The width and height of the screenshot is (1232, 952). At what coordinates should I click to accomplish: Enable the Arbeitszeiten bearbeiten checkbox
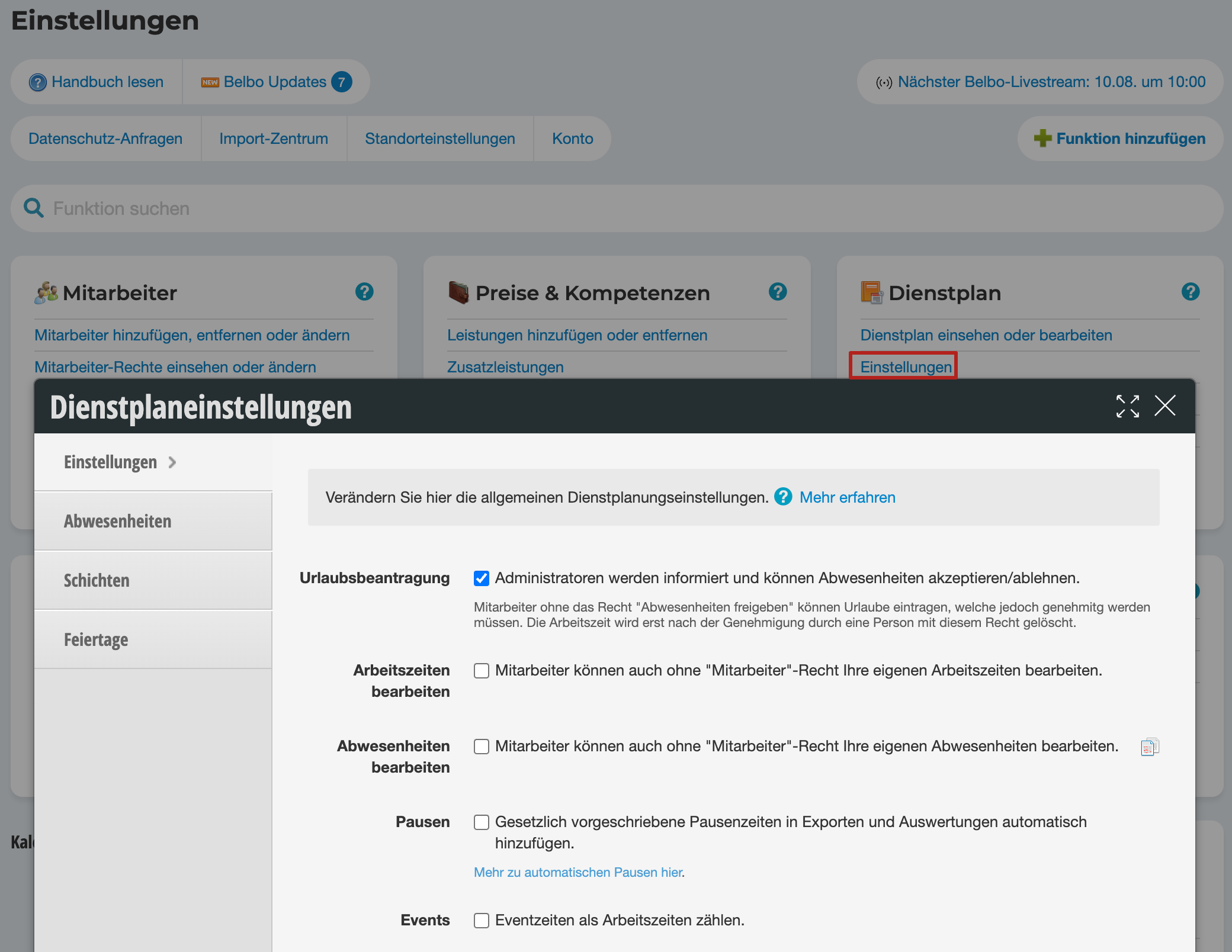(482, 671)
